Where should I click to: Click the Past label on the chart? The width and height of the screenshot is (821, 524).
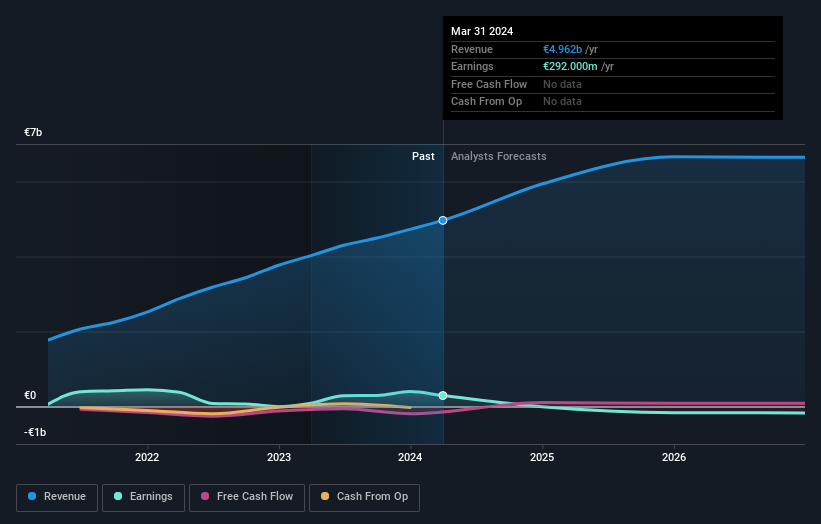click(x=423, y=156)
